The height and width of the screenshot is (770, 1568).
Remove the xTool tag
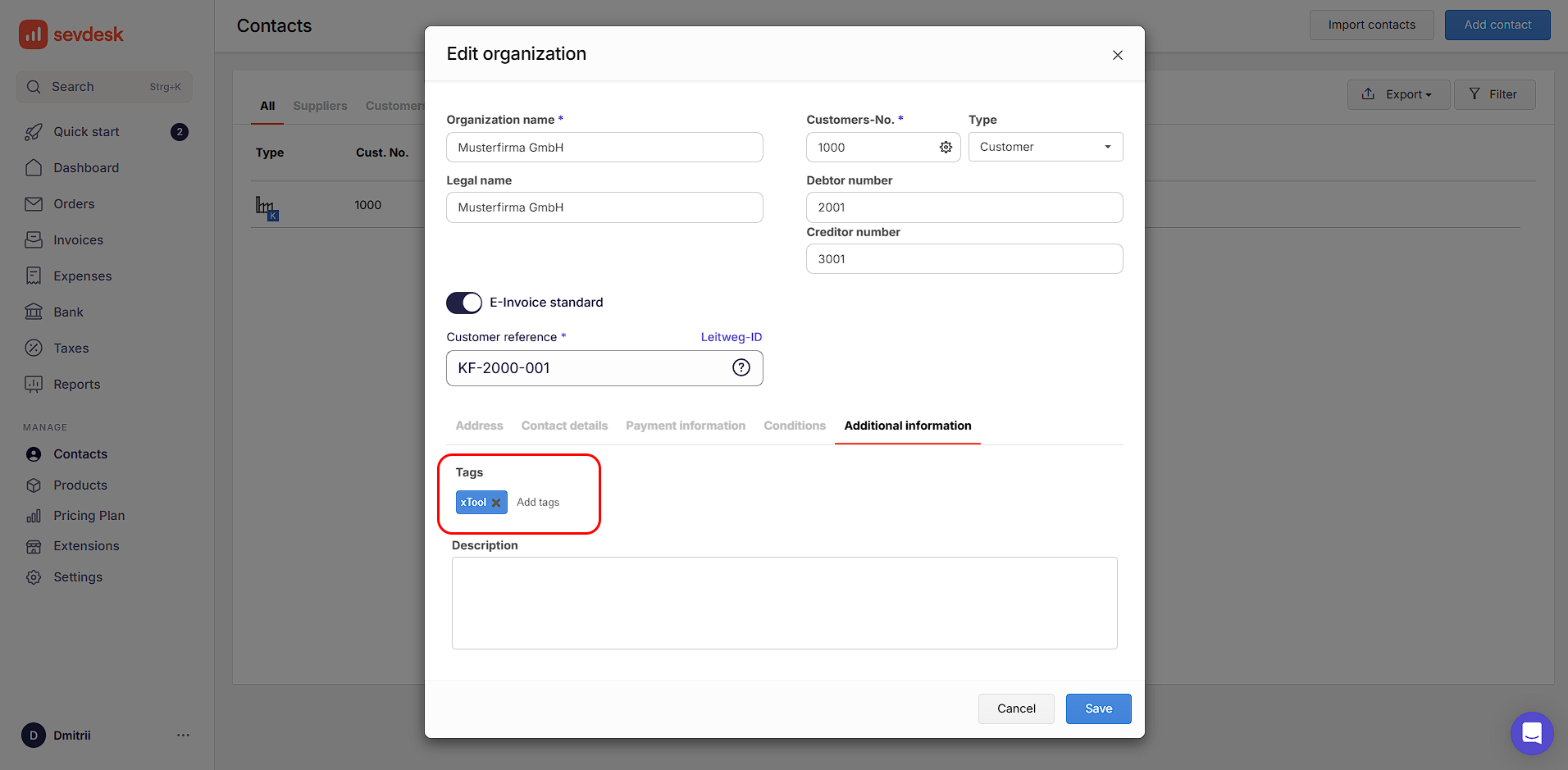pos(497,502)
